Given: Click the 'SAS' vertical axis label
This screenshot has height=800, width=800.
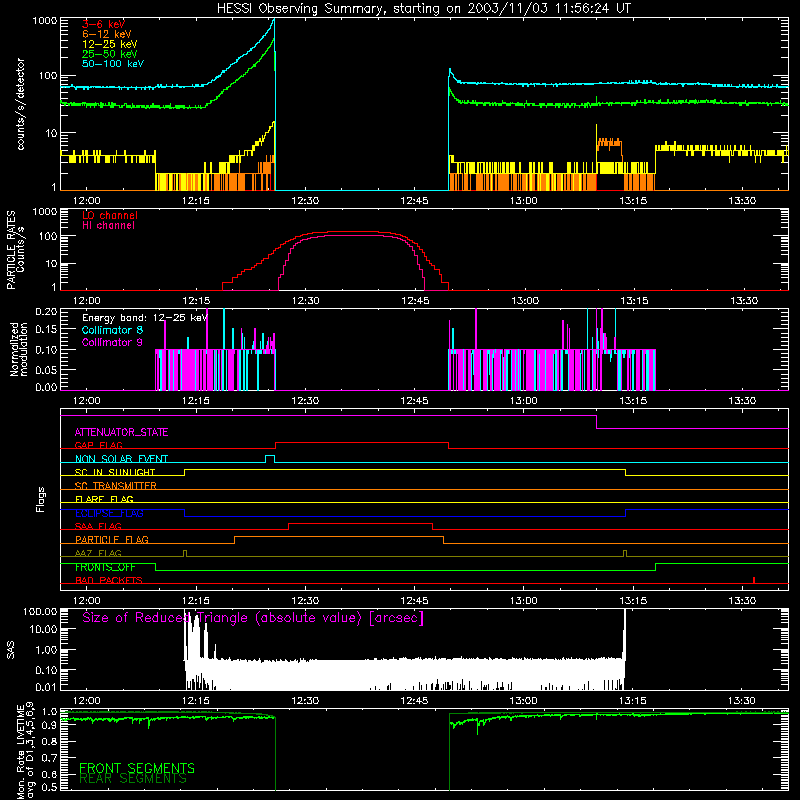Looking at the screenshot, I should (11, 650).
